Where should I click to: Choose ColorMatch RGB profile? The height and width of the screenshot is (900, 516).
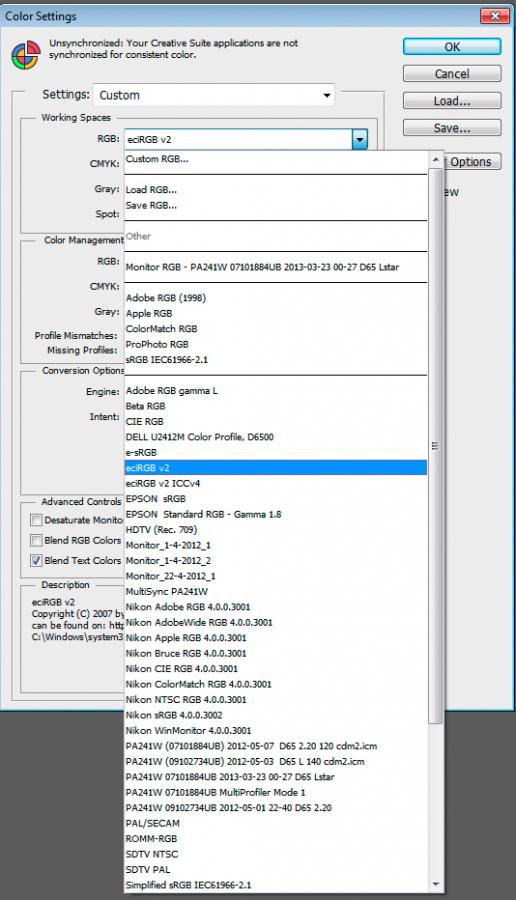pos(276,329)
